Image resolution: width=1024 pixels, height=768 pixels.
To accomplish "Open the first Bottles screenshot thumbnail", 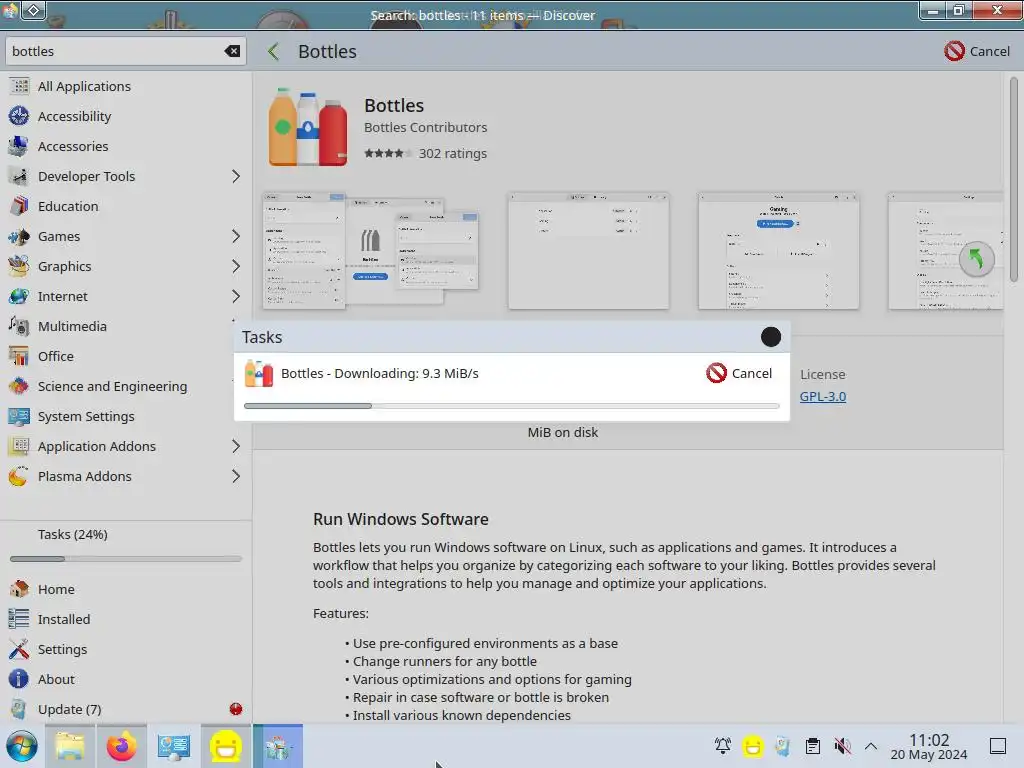I will coord(371,251).
